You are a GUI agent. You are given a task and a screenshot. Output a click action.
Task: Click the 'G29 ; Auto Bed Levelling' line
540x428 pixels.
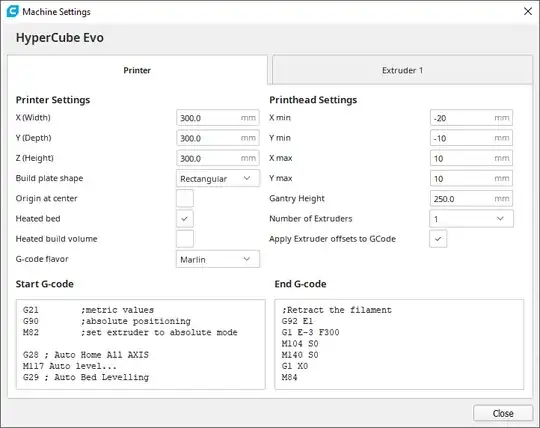click(86, 377)
